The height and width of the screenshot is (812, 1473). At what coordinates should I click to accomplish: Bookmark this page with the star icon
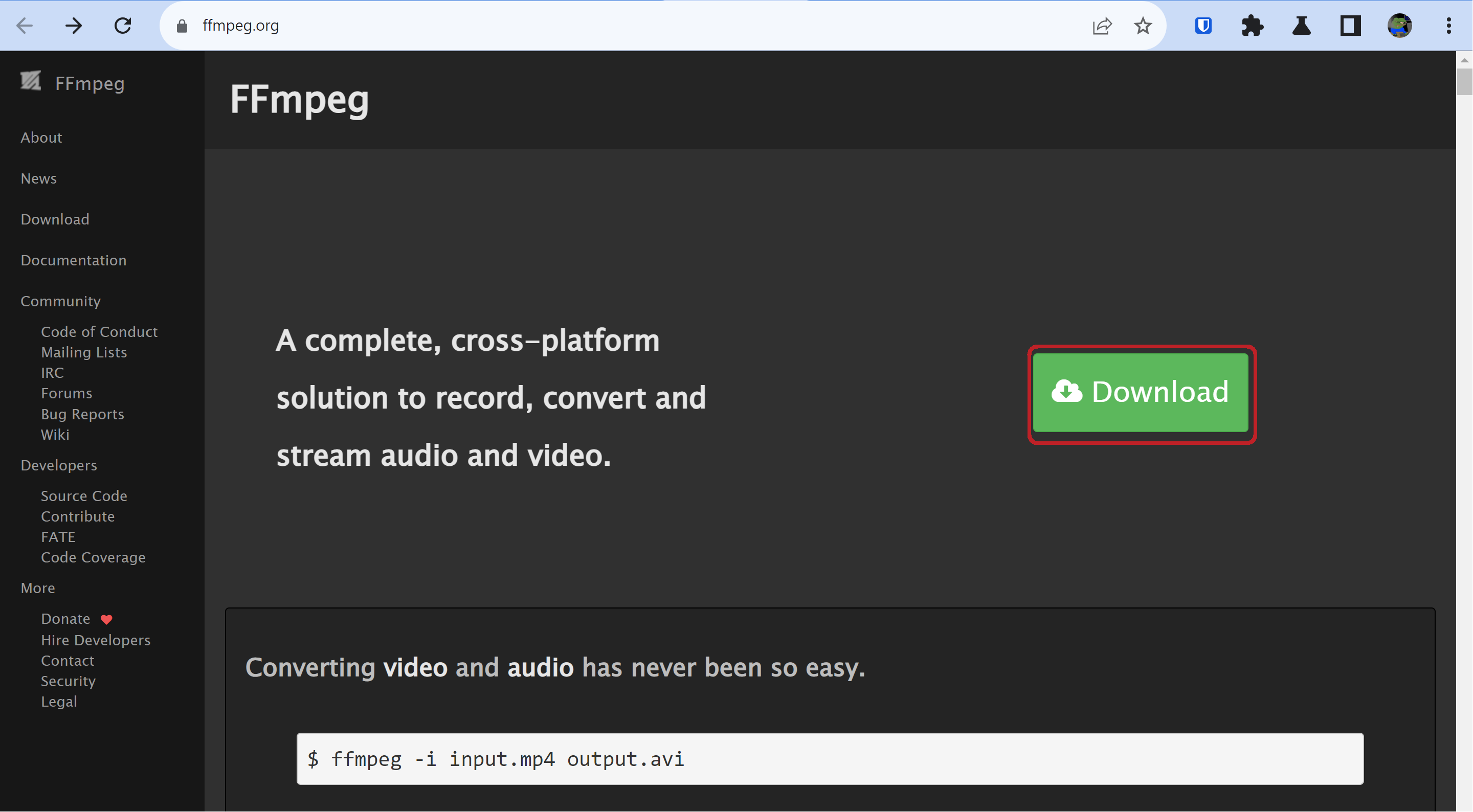[x=1143, y=26]
